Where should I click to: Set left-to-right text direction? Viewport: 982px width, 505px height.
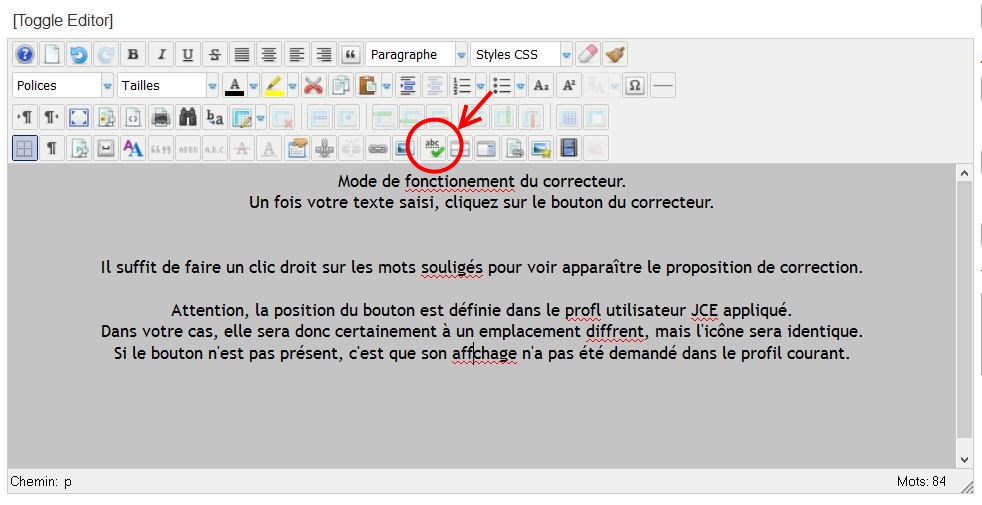[25, 117]
